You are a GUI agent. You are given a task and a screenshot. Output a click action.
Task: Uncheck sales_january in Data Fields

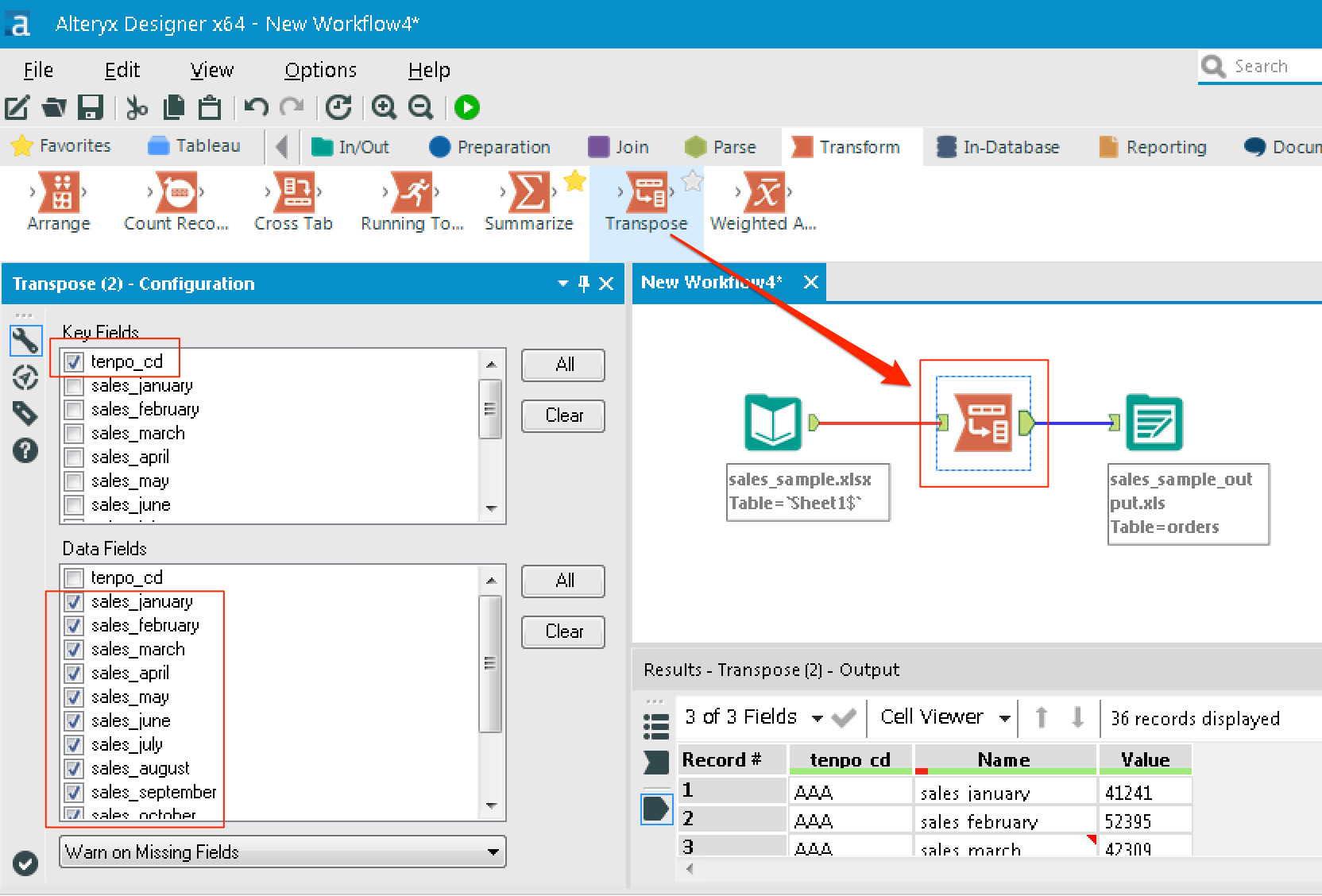(74, 602)
